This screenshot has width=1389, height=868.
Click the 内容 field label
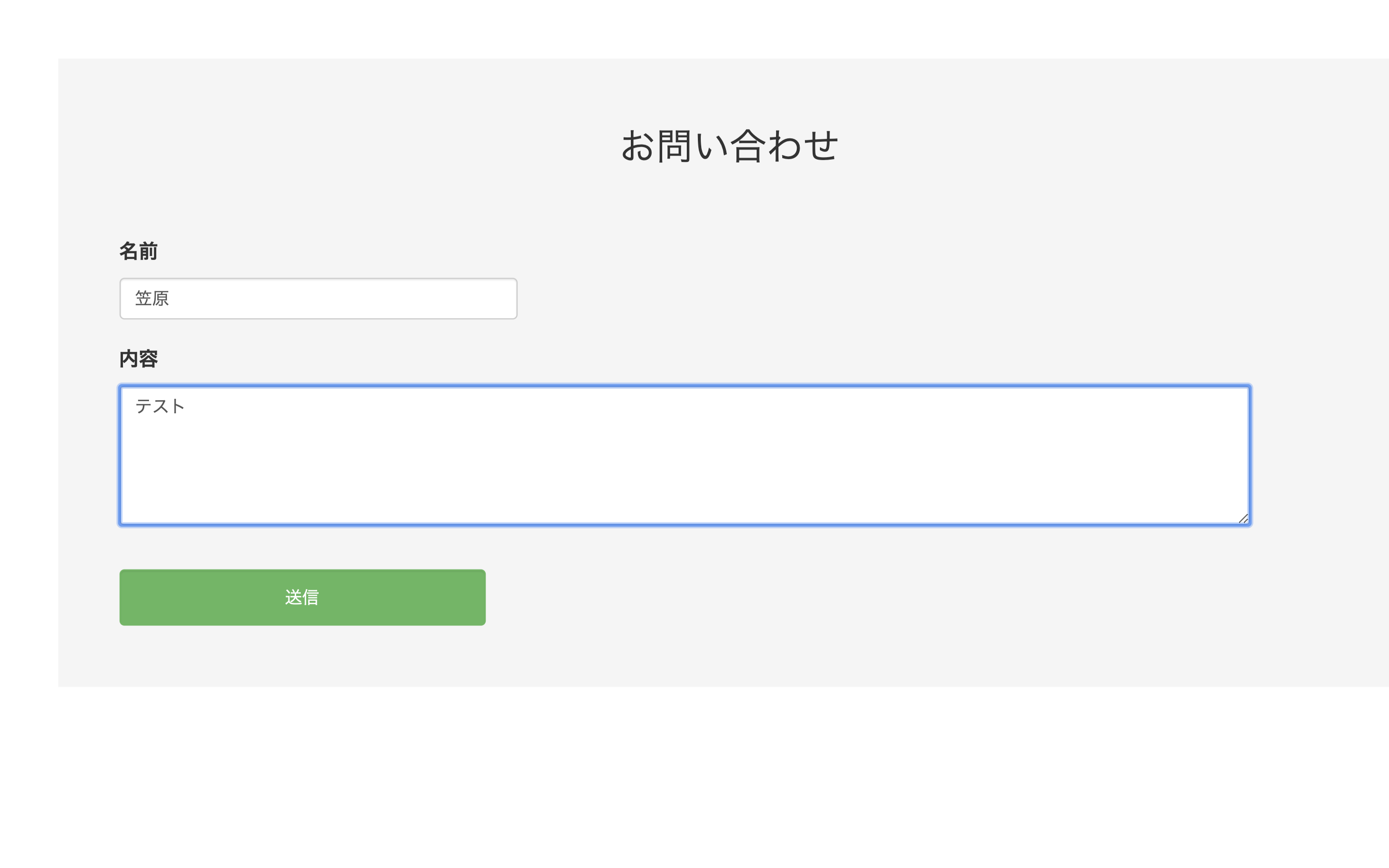pos(138,359)
